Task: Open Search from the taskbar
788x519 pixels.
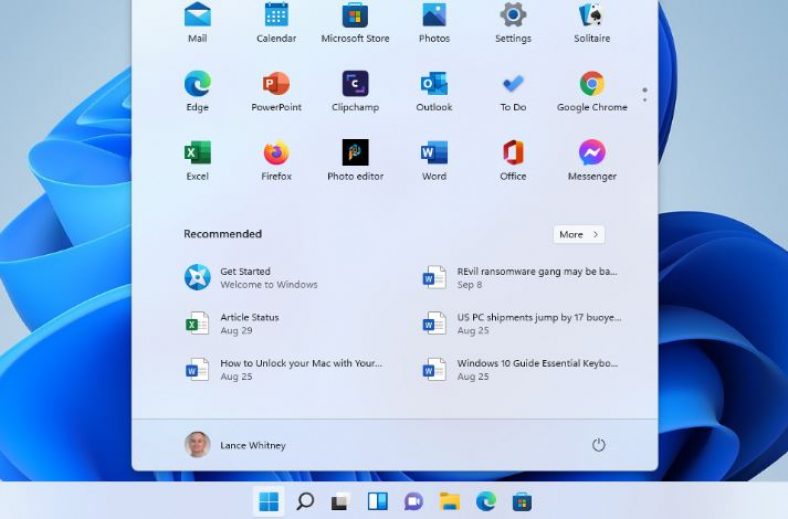Action: [305, 501]
